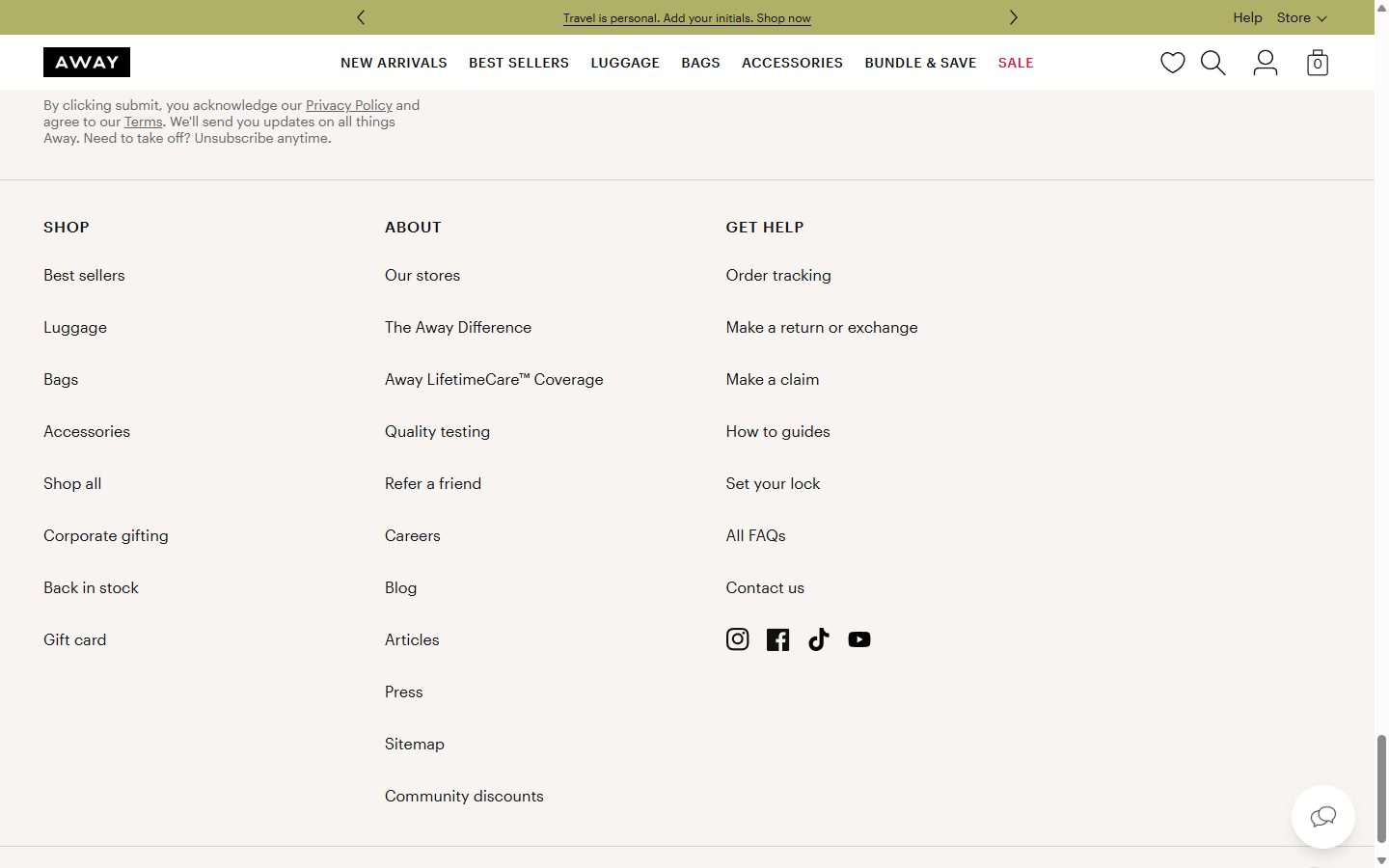
Task: Open Community discounts page
Action: (x=464, y=796)
